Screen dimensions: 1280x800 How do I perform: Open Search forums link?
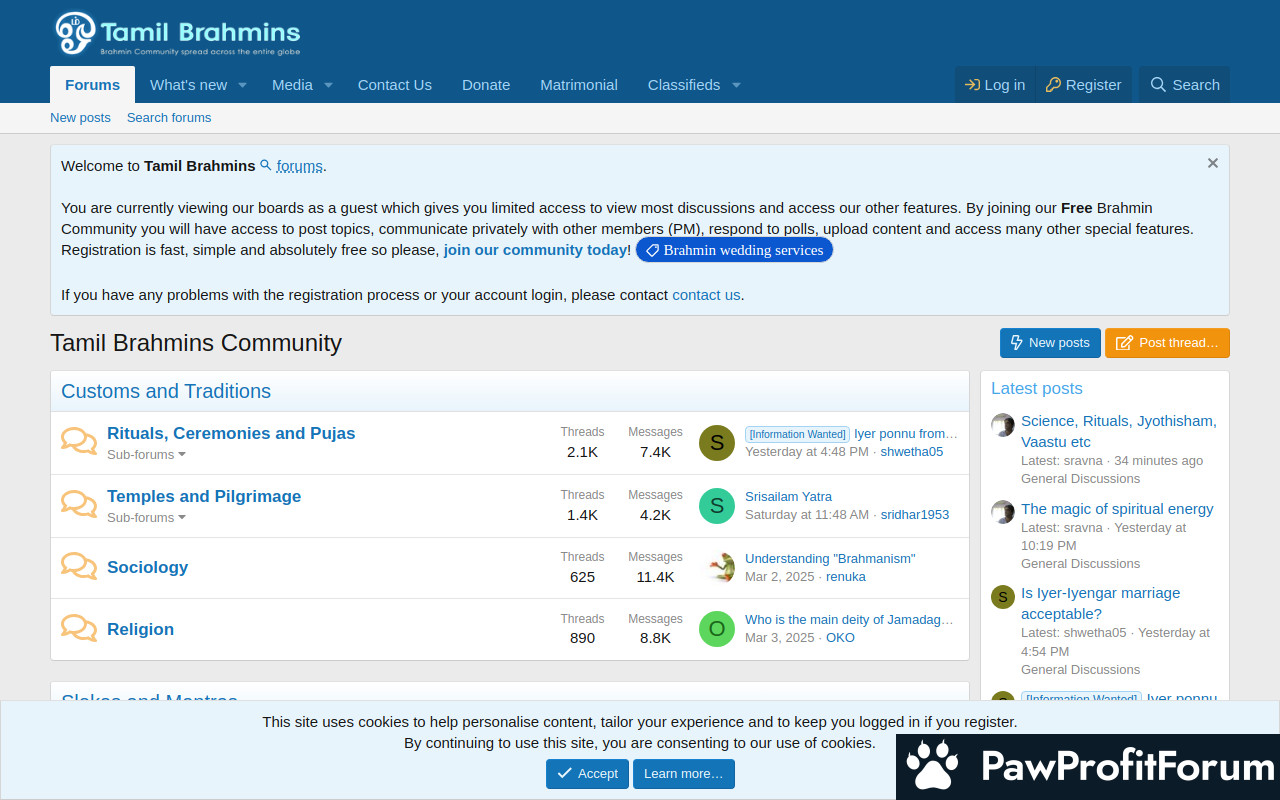pyautogui.click(x=169, y=118)
